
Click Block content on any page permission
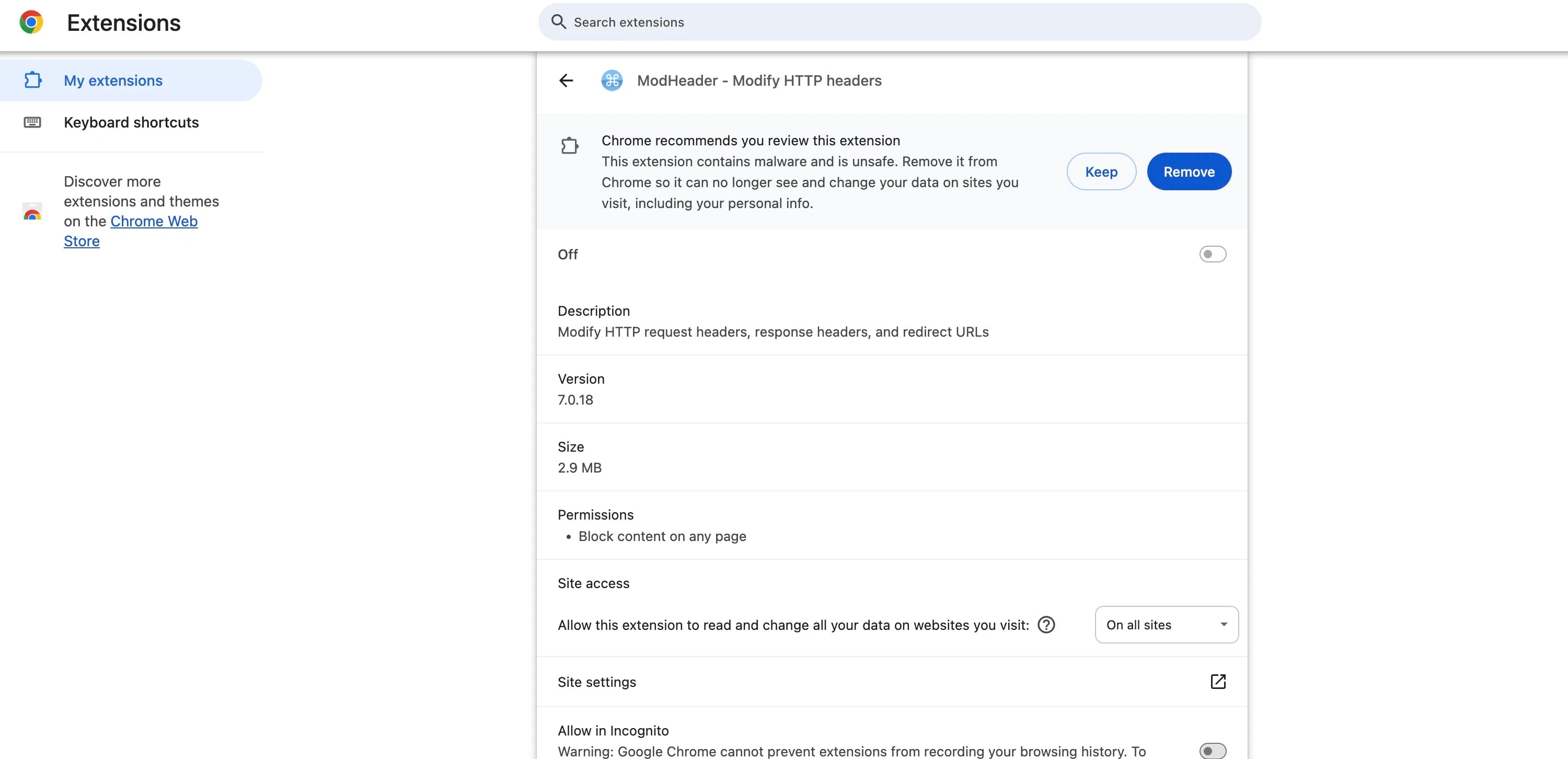click(662, 536)
